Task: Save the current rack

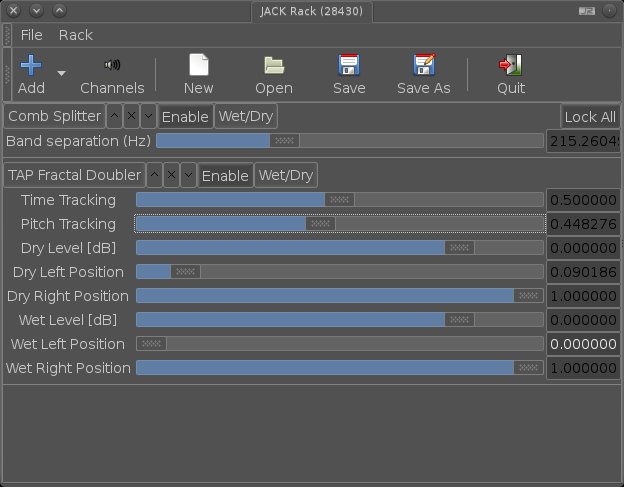Action: coord(348,67)
